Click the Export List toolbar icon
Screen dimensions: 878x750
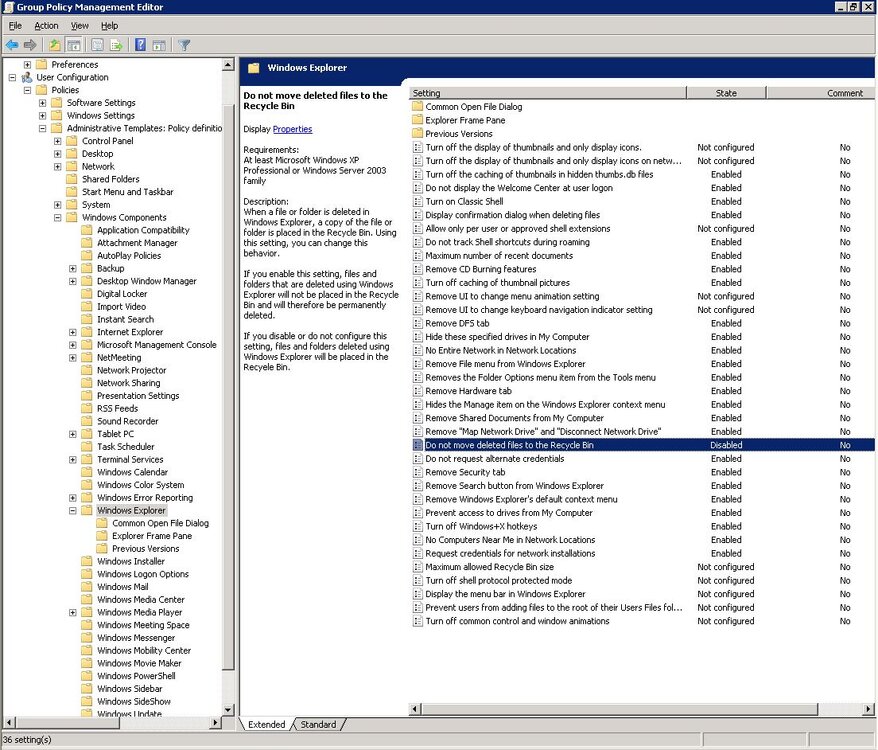pos(116,45)
